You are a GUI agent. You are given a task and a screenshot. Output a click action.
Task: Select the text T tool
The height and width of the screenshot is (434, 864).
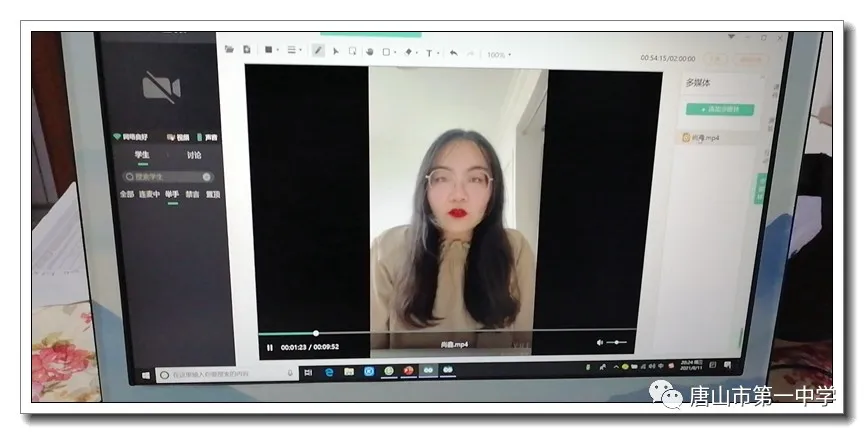[429, 53]
